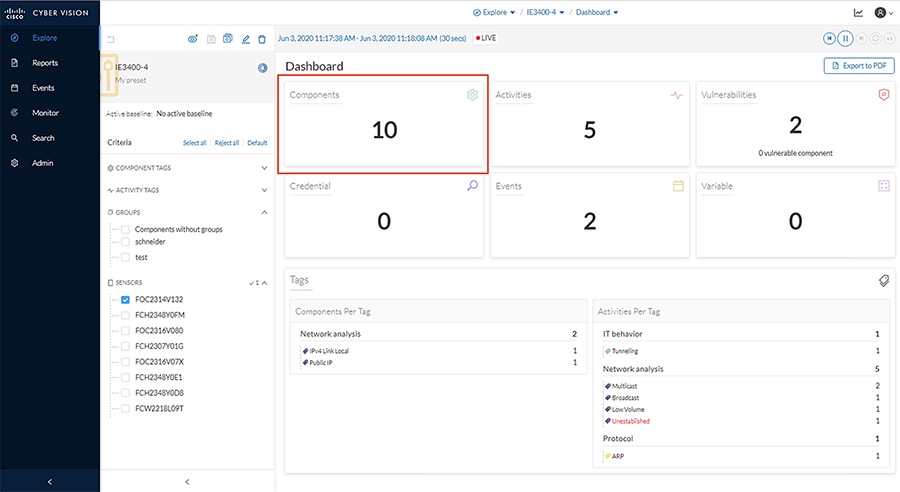This screenshot has width=900, height=492.
Task: Click the round icon beside IE3400-4 preset
Action: click(262, 68)
